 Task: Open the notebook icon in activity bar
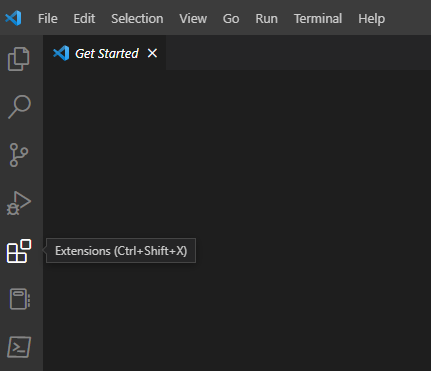(x=20, y=299)
